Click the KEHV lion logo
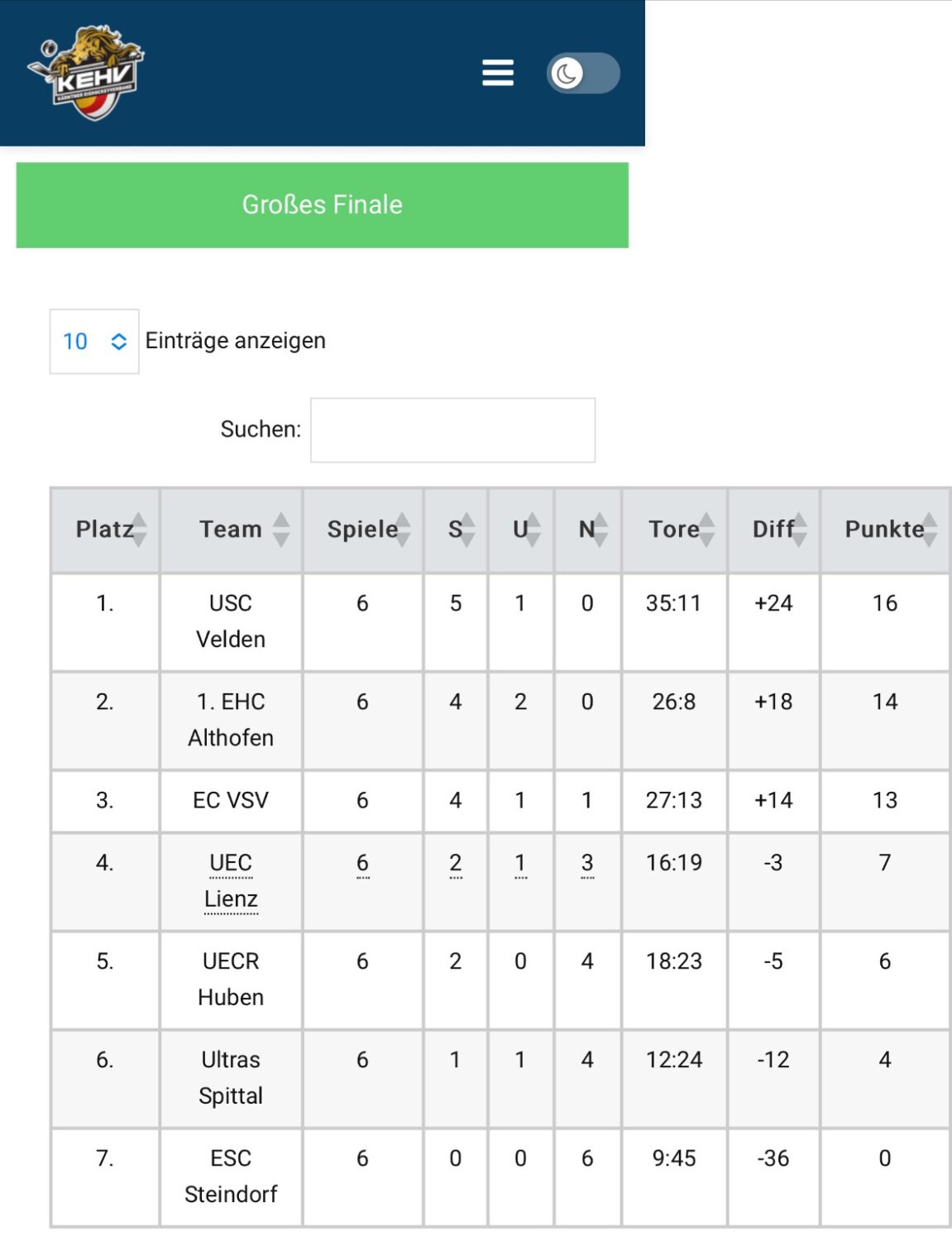This screenshot has height=1241, width=952. point(86,73)
